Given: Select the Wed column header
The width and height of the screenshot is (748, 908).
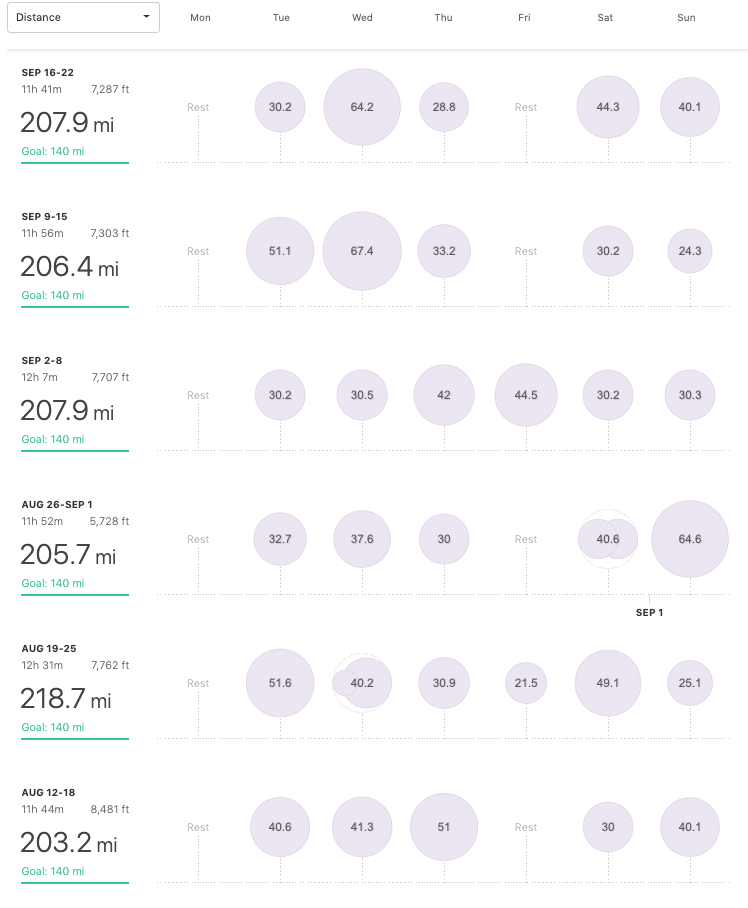Looking at the screenshot, I should [x=362, y=17].
